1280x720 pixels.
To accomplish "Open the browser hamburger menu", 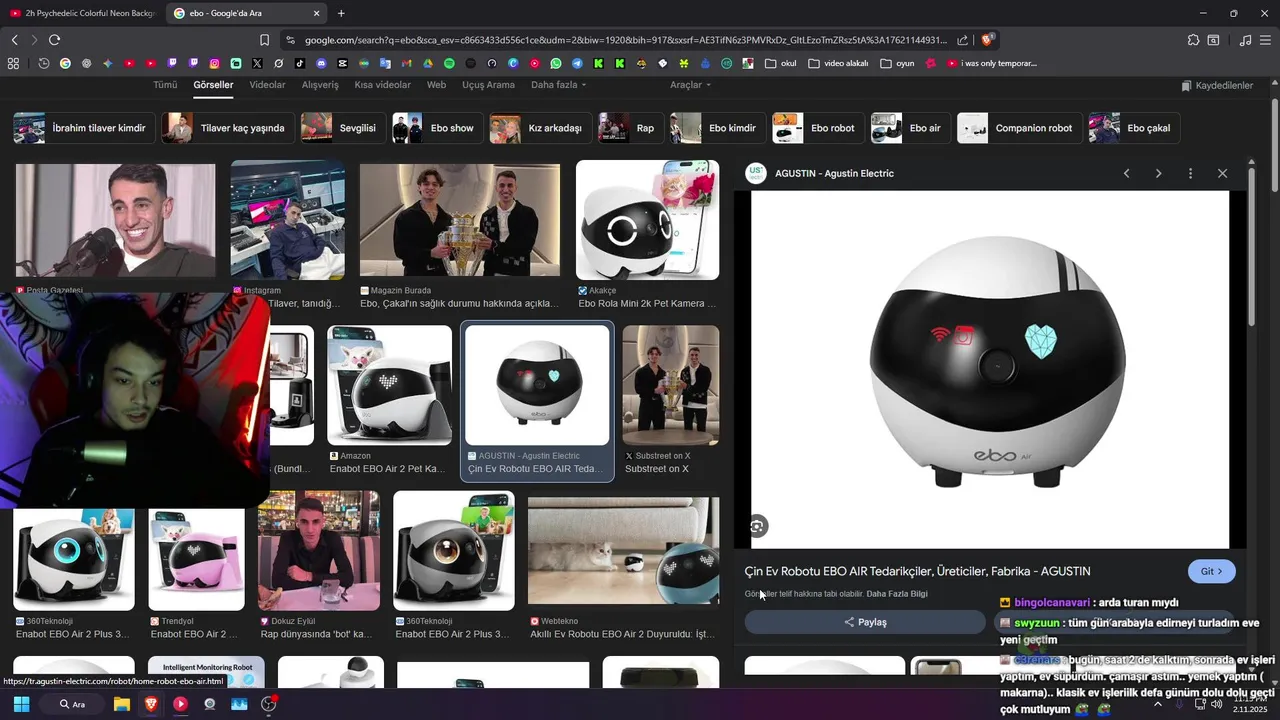I will pyautogui.click(x=1266, y=40).
